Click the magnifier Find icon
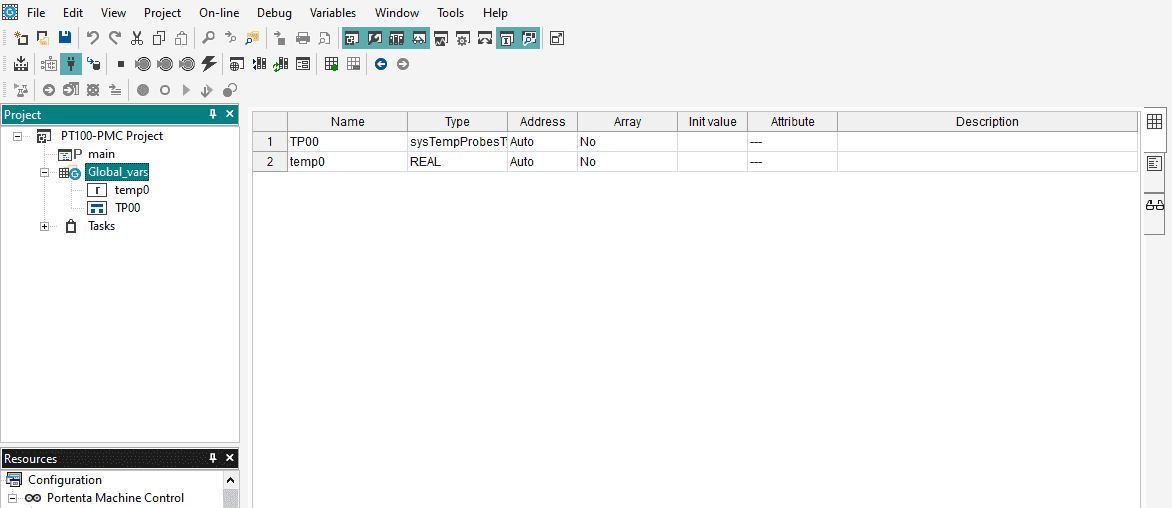 tap(208, 38)
